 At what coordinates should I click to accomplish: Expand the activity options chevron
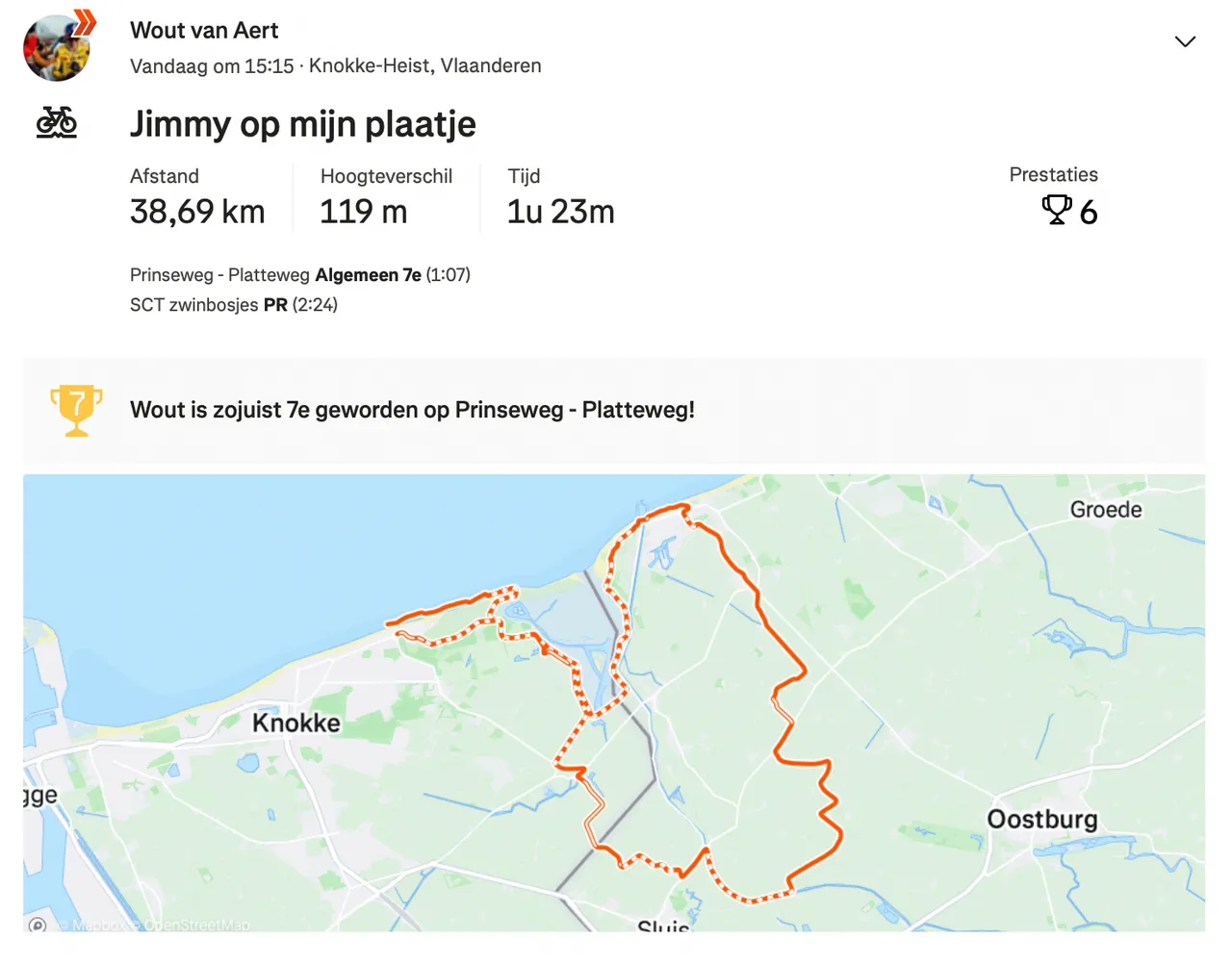coord(1185,41)
